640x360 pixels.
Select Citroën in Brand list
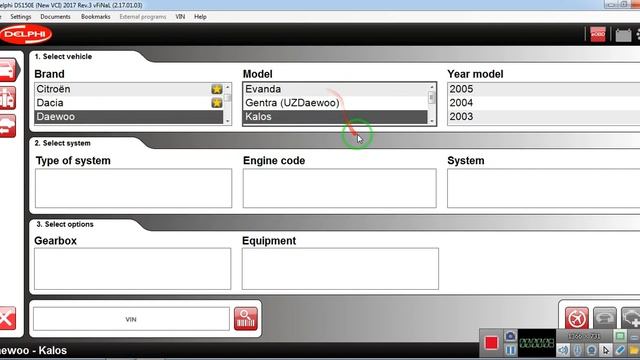click(x=129, y=89)
